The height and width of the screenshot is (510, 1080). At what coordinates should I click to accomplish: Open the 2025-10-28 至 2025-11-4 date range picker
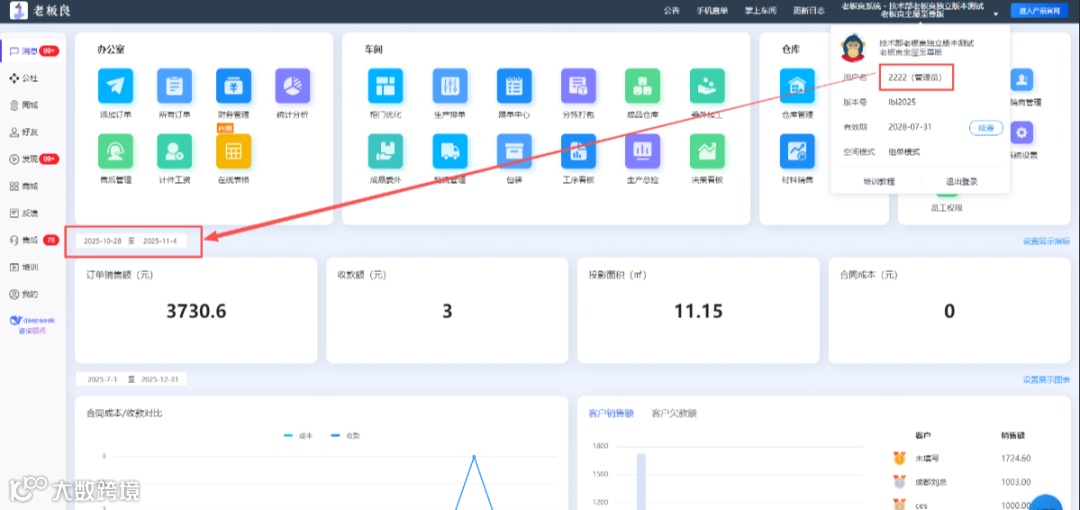pyautogui.click(x=132, y=241)
